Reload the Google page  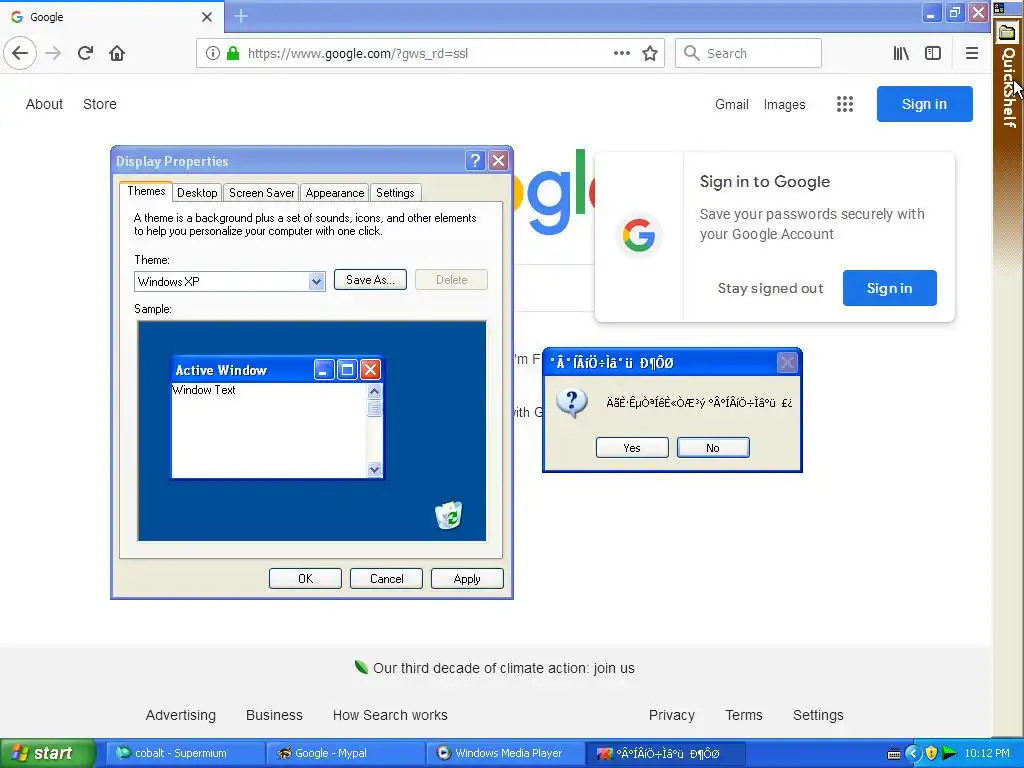(85, 53)
